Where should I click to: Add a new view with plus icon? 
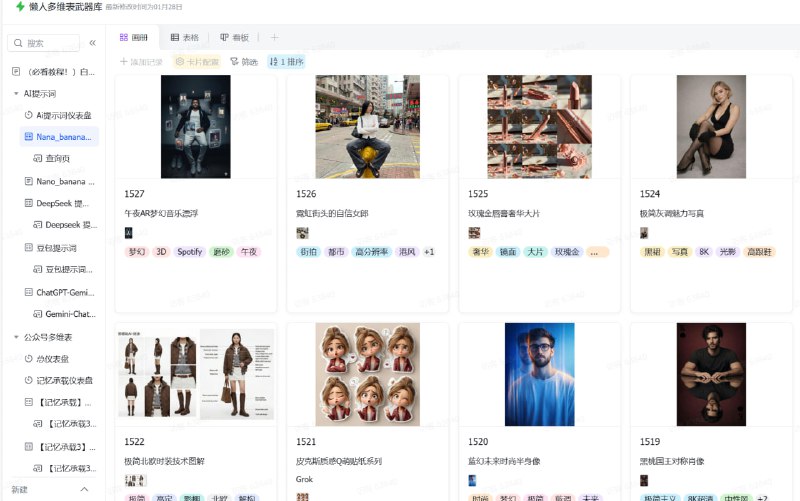coord(274,37)
